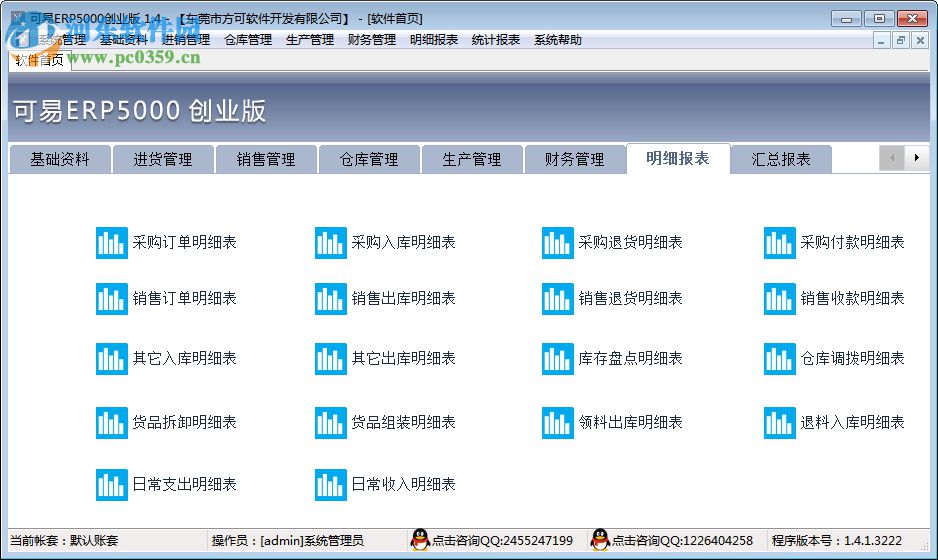Switch to the 生产管理 tab
938x560 pixels.
click(471, 159)
